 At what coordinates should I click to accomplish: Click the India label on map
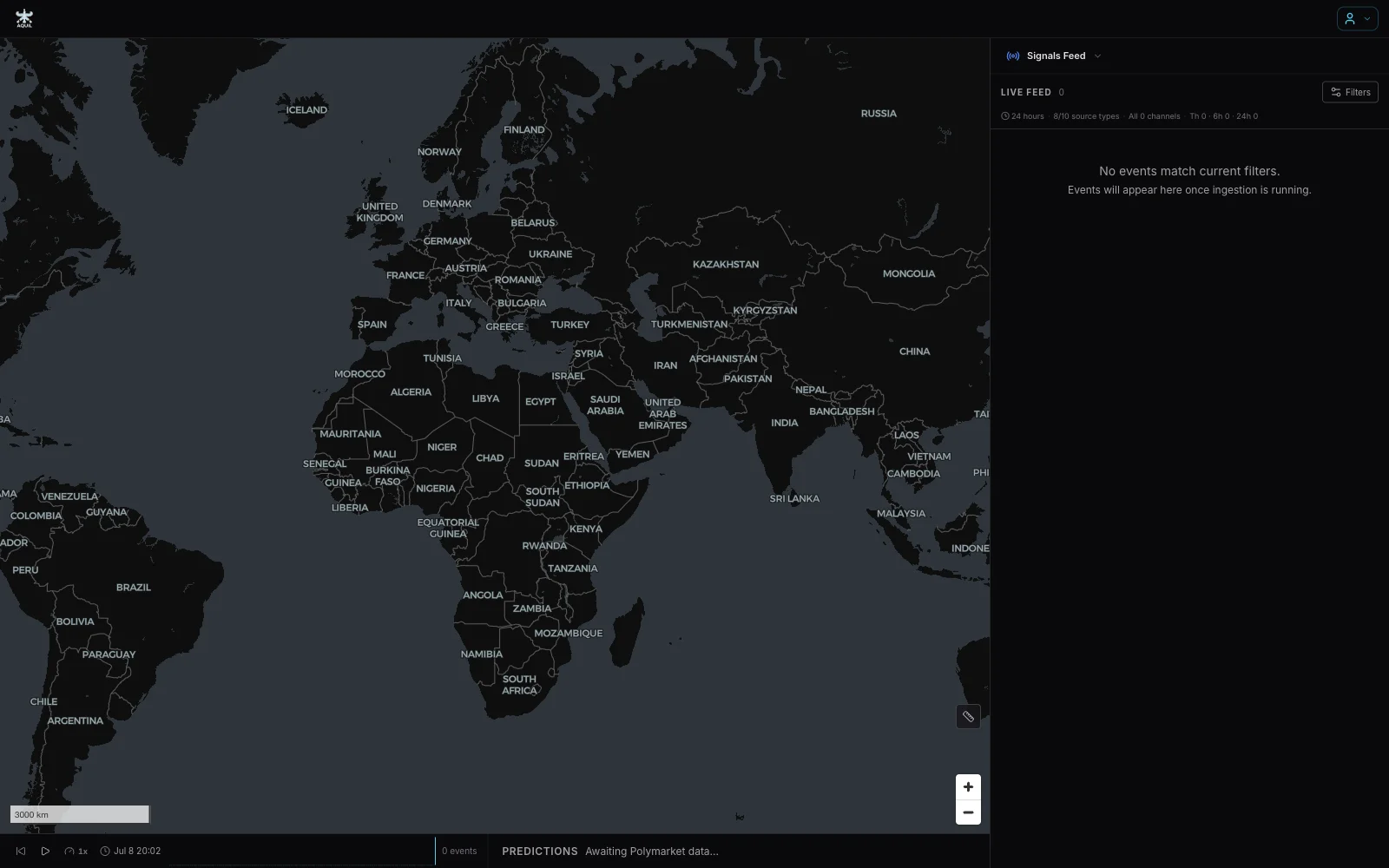tap(784, 423)
